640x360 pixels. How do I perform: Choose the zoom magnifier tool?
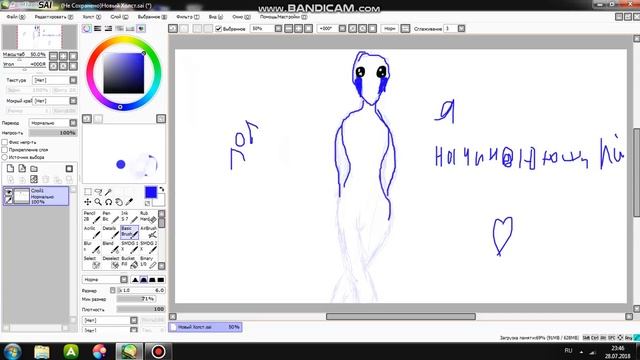pyautogui.click(x=98, y=202)
